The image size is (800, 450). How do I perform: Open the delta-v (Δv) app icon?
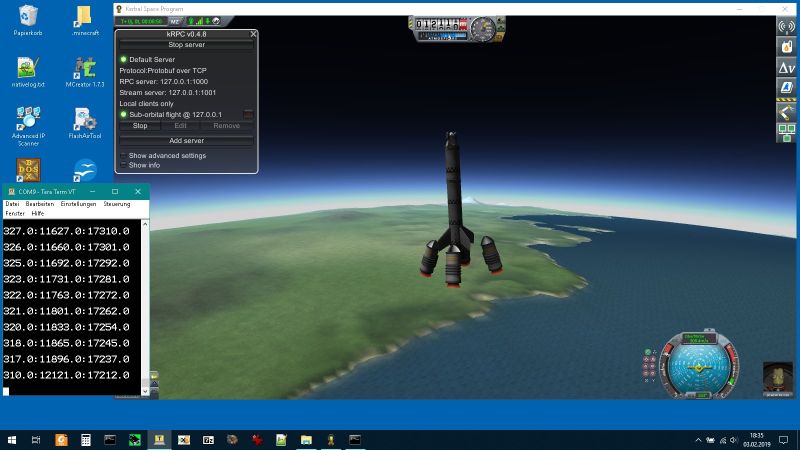[x=786, y=67]
